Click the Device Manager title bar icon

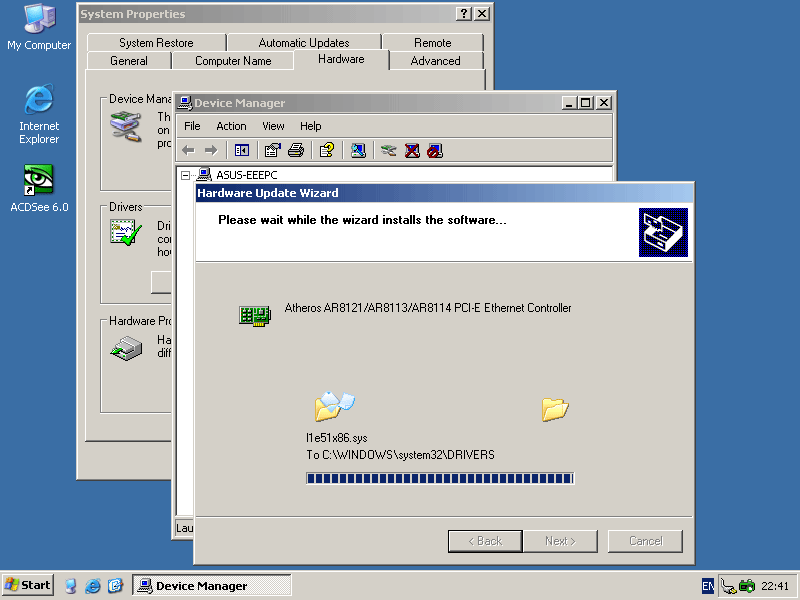click(184, 103)
